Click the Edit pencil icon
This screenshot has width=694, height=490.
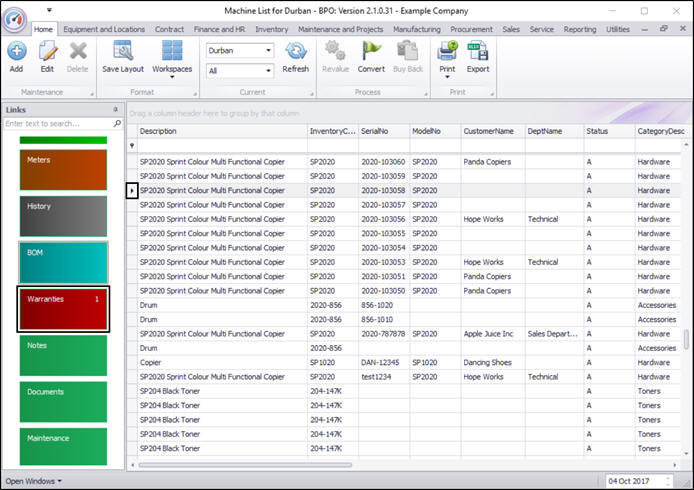pyautogui.click(x=47, y=51)
